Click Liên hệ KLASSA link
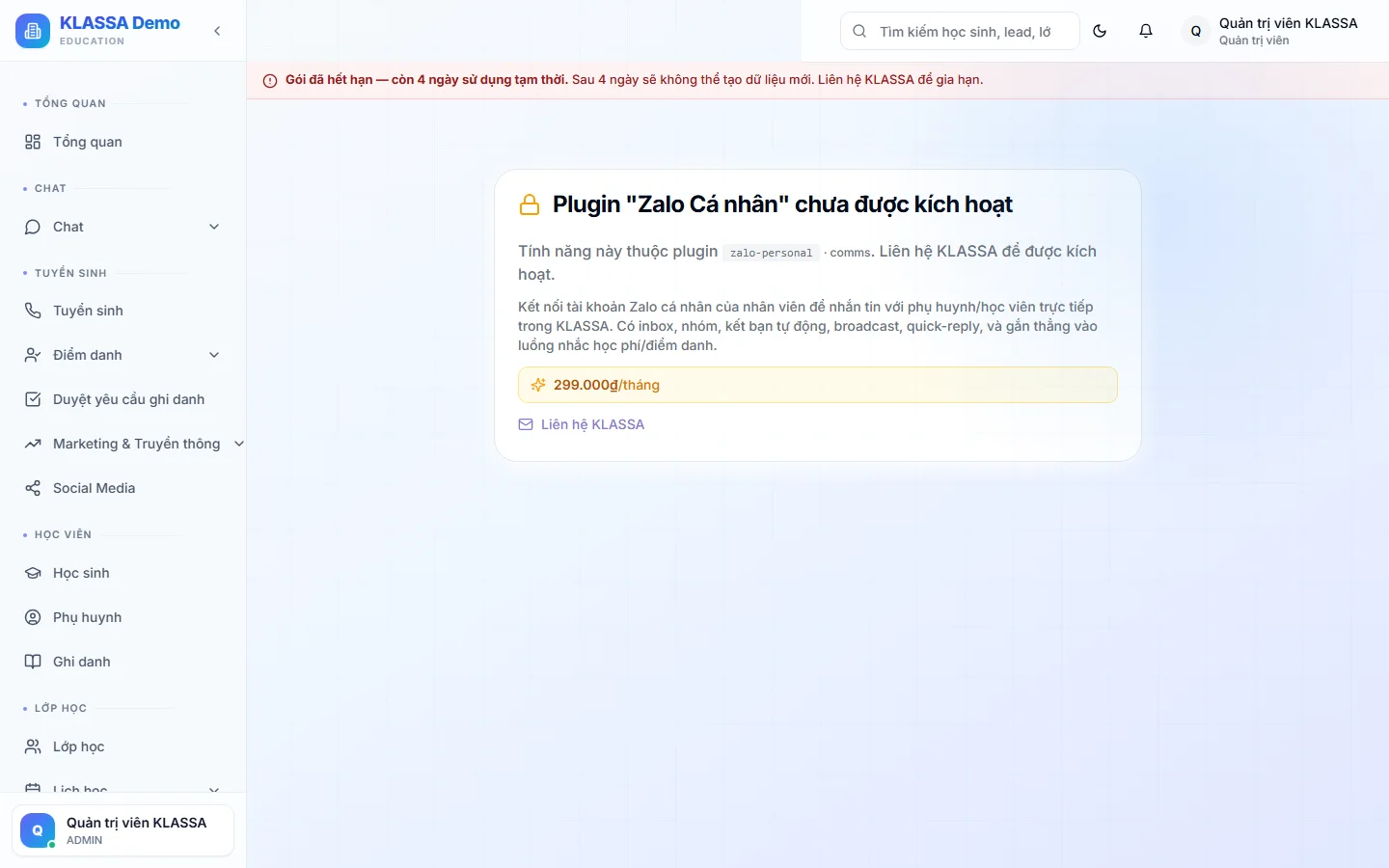Screen dimensions: 1389x868 point(592,424)
